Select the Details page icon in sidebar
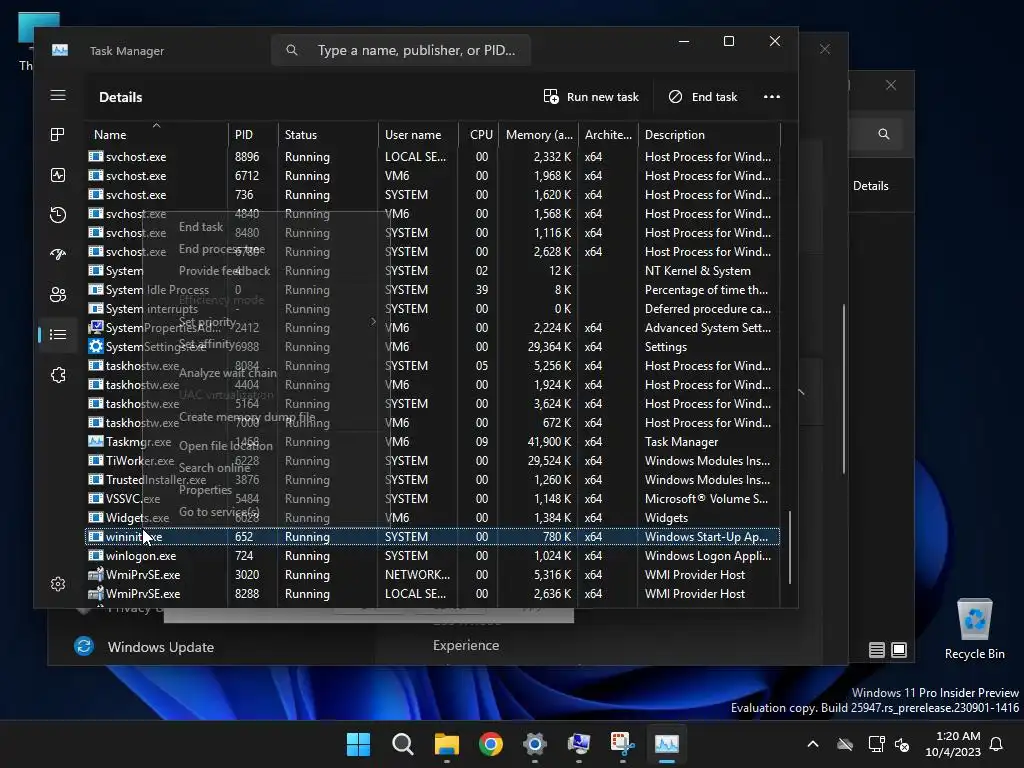 [x=58, y=334]
